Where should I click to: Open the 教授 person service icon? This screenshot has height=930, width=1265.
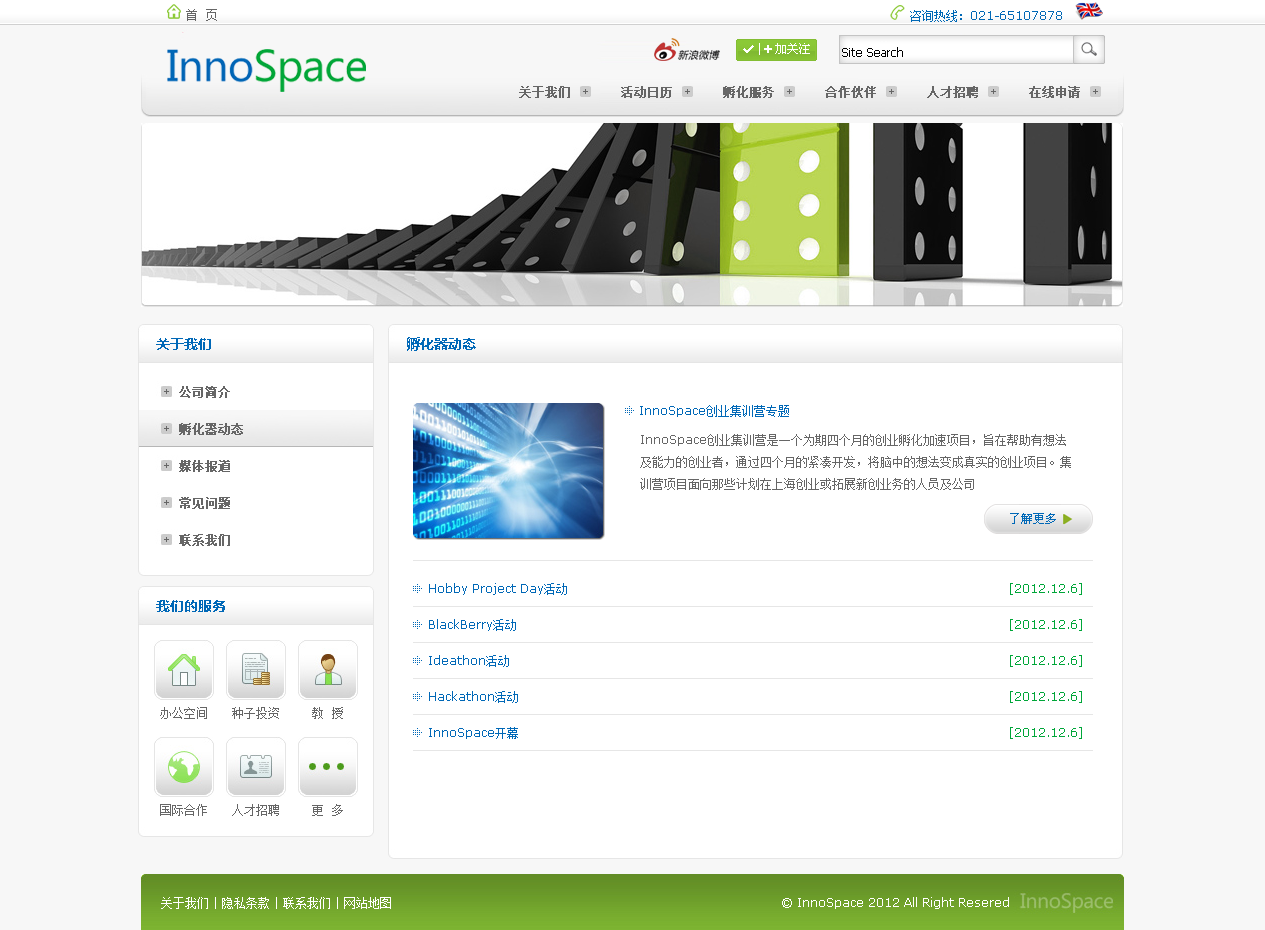click(328, 669)
